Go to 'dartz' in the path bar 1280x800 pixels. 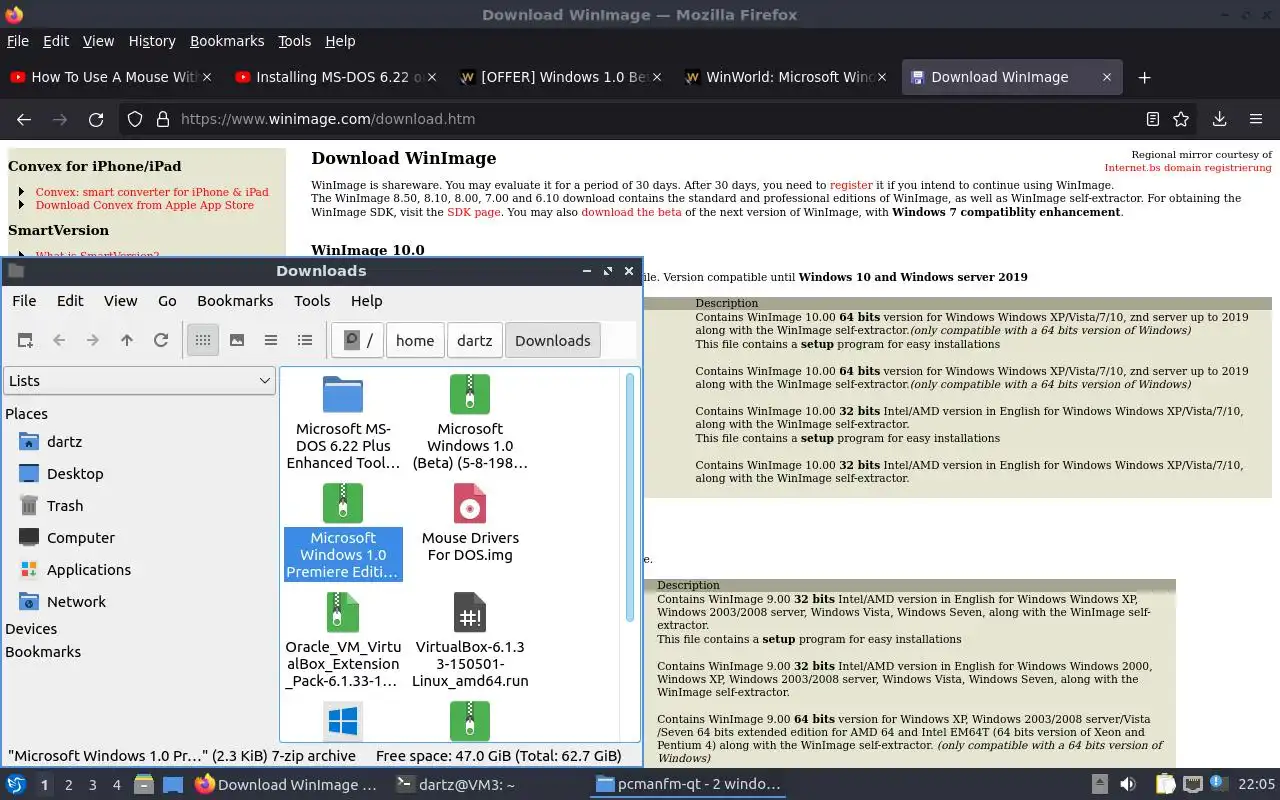(474, 340)
